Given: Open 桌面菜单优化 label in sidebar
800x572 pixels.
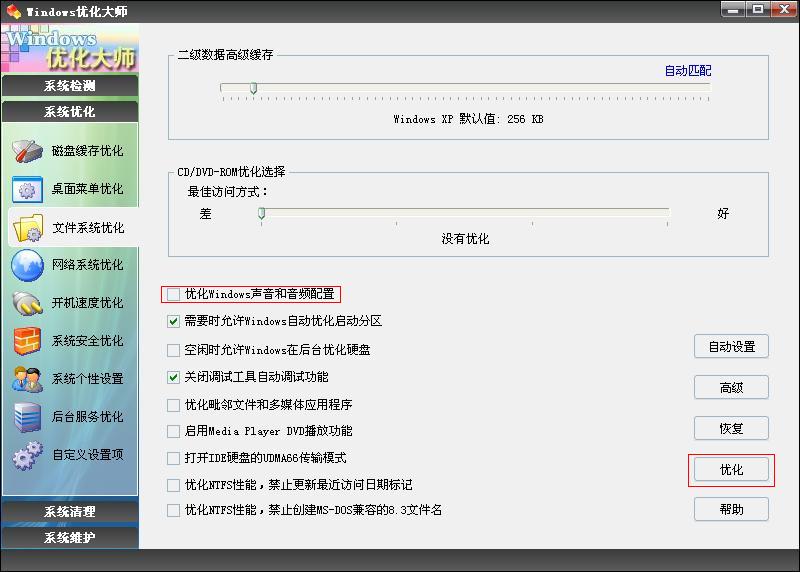Looking at the screenshot, I should point(87,189).
